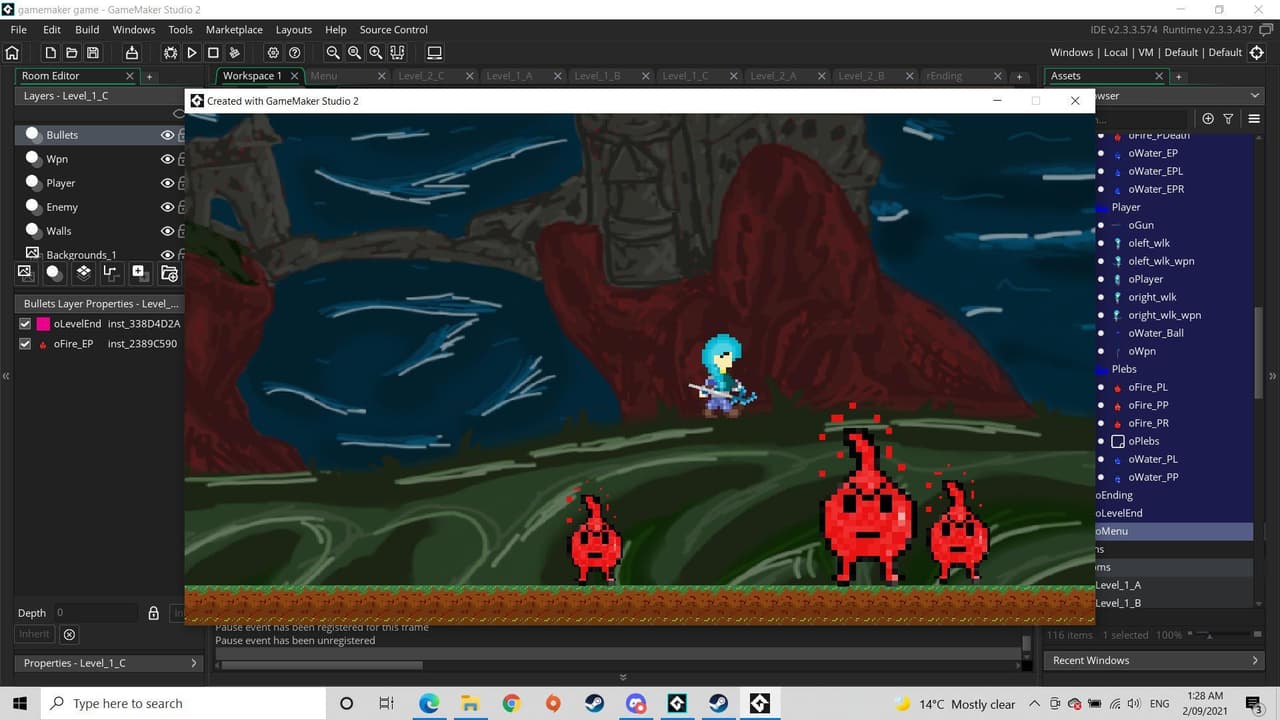
Task: Start the debugger with the bug icon
Action: pos(170,53)
